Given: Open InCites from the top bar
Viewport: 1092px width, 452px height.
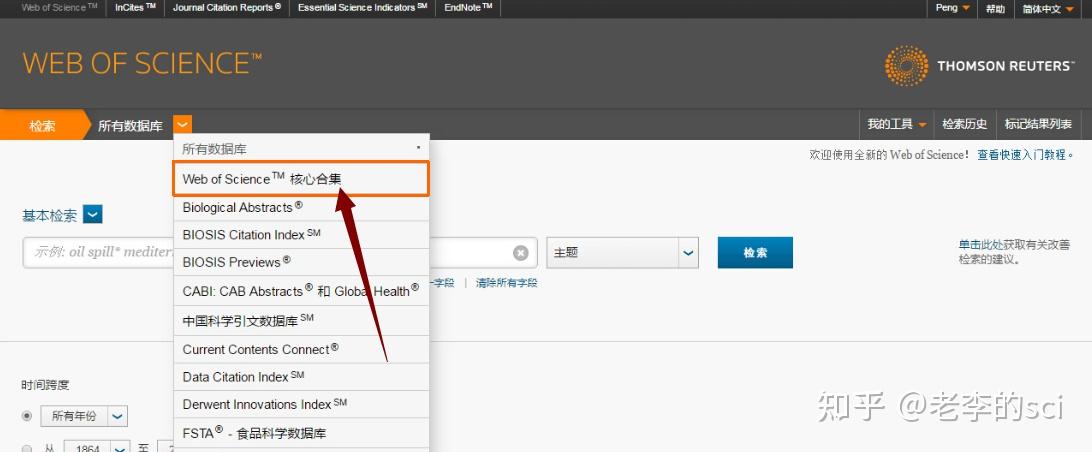Looking at the screenshot, I should pyautogui.click(x=135, y=8).
